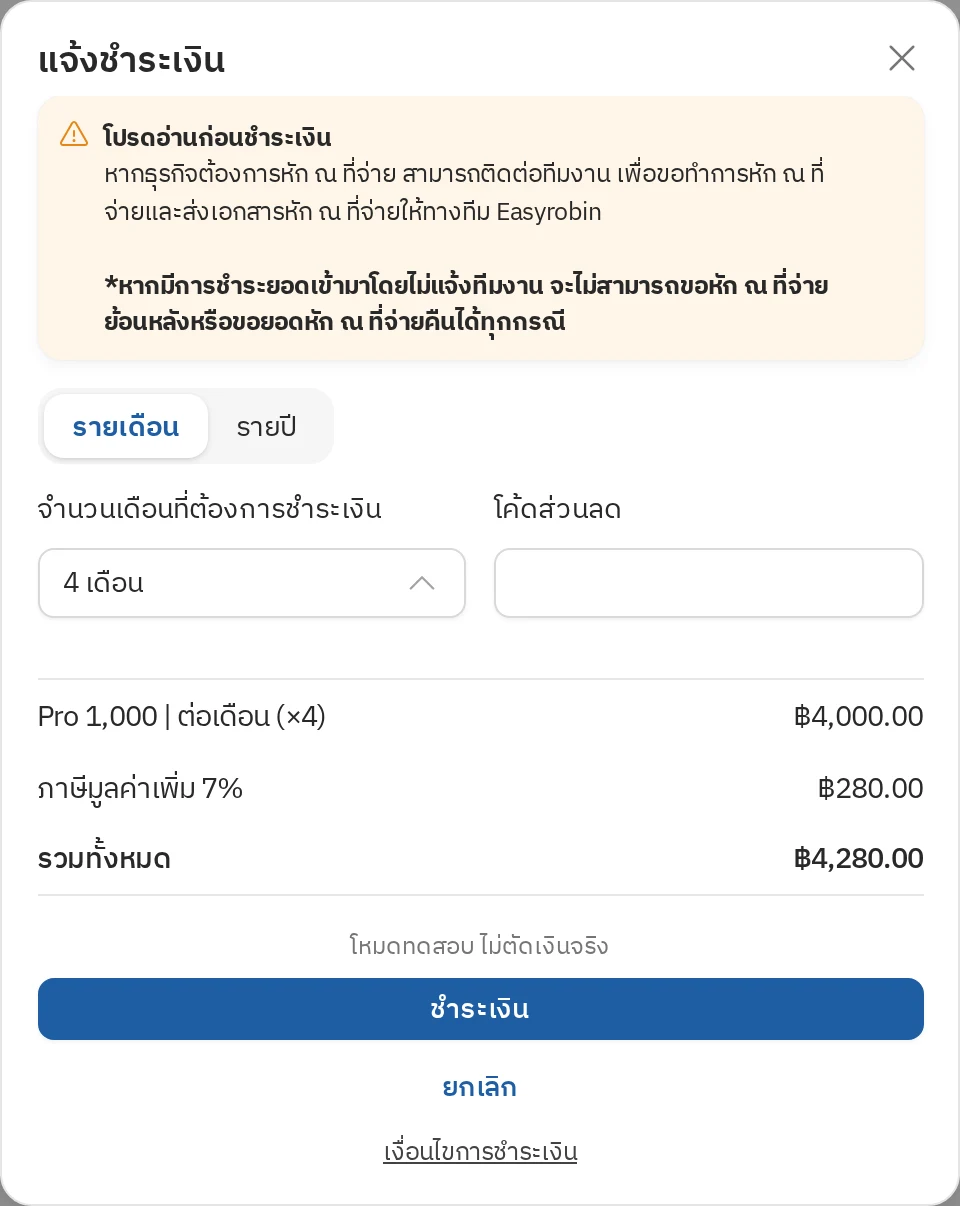Open the เงื่อนไขการชำระเงิน terms link
Viewport: 960px width, 1206px height.
(x=481, y=1151)
